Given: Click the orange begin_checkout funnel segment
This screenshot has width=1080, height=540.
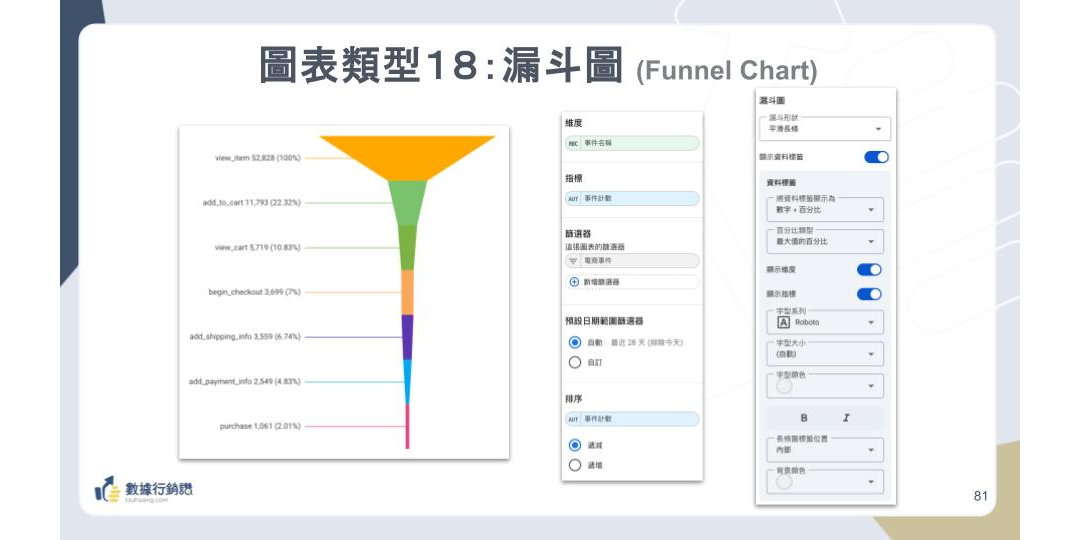Looking at the screenshot, I should (x=407, y=292).
